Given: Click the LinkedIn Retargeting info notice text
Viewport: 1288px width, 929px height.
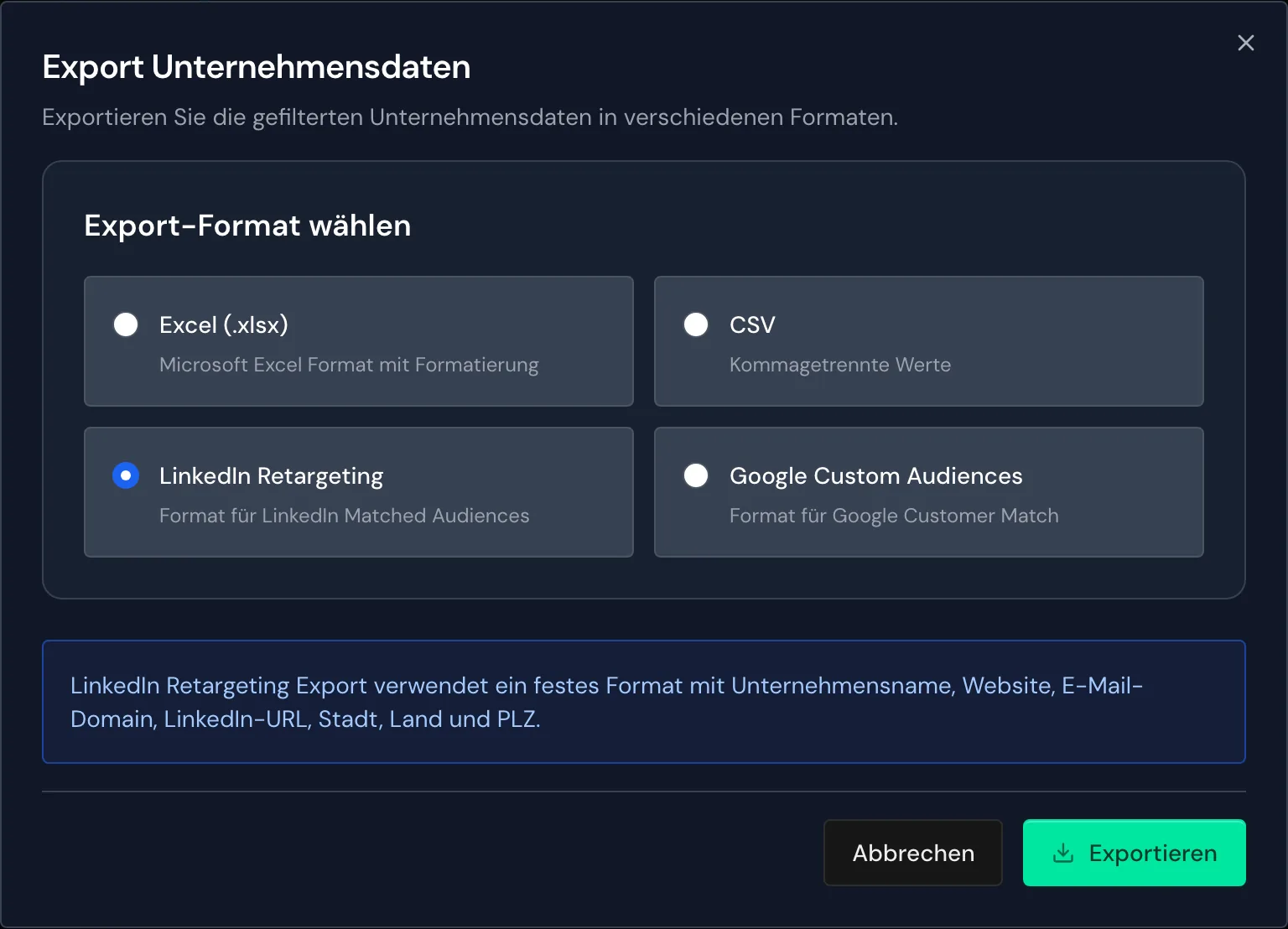Looking at the screenshot, I should click(607, 702).
